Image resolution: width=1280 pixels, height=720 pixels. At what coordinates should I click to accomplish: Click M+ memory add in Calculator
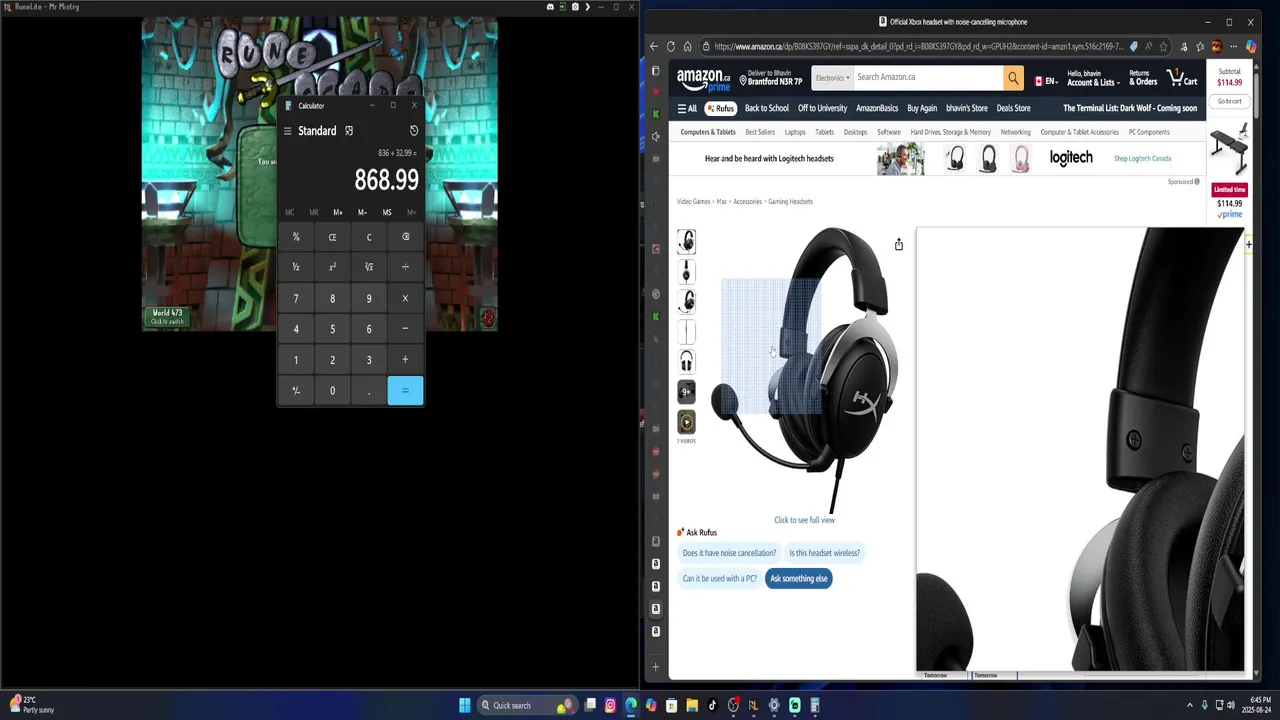pyautogui.click(x=338, y=212)
